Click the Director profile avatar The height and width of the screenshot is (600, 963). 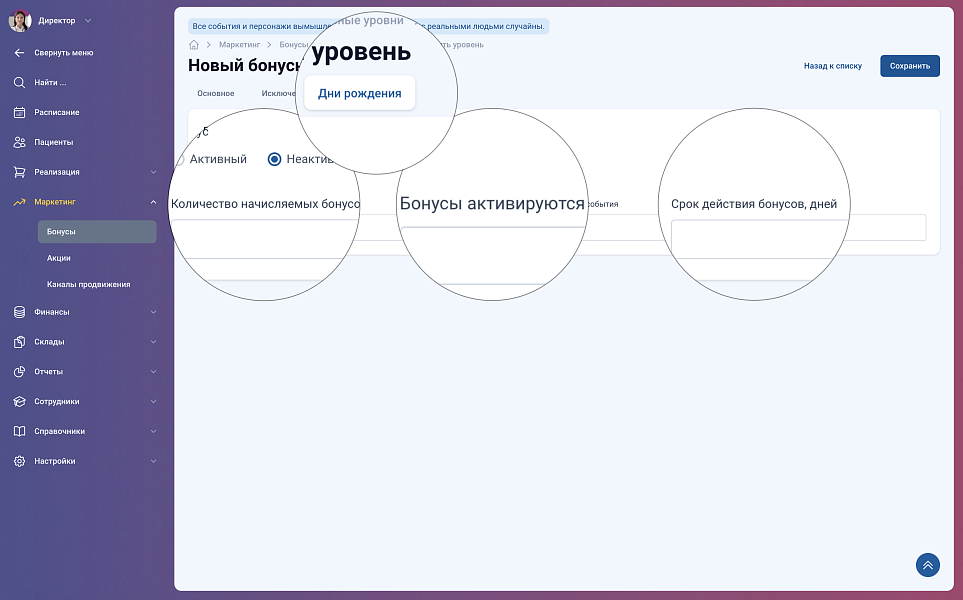20,20
